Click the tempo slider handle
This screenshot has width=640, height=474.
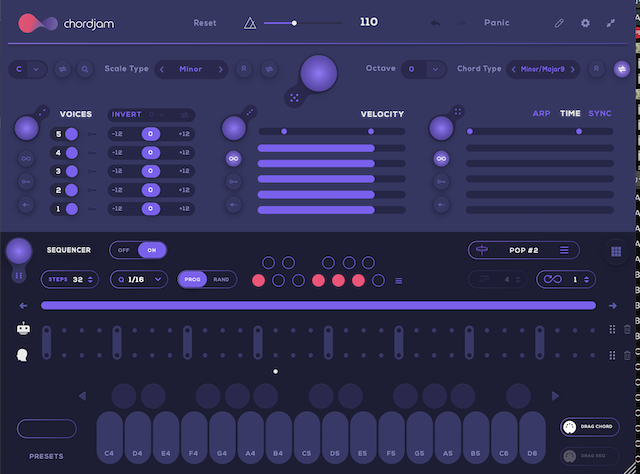pos(294,22)
